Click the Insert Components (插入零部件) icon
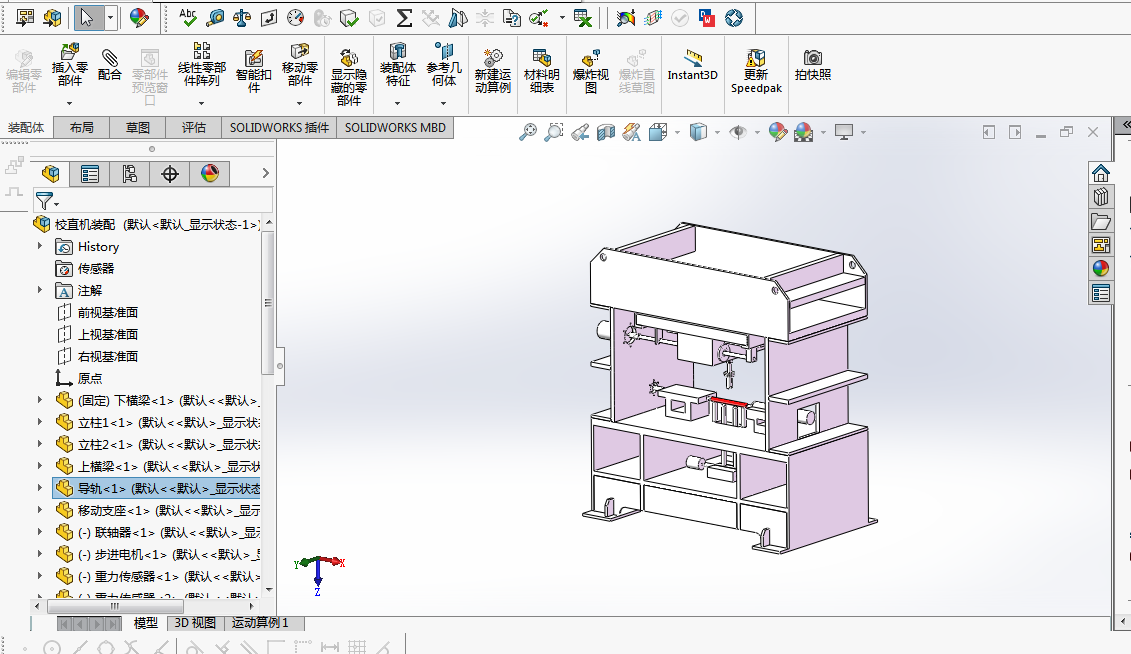 [x=69, y=52]
